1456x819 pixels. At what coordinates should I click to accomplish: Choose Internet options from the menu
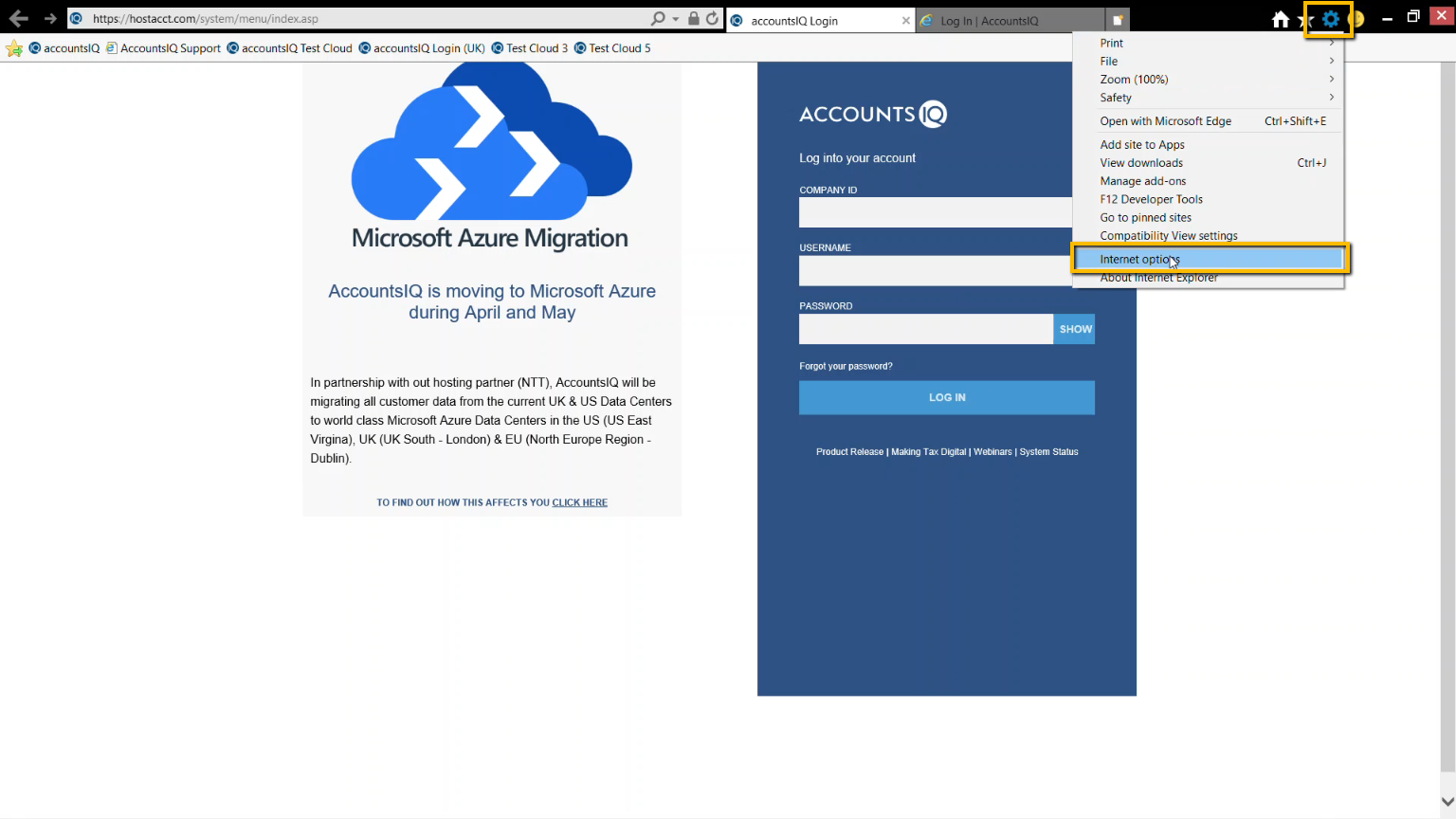pyautogui.click(x=1209, y=259)
